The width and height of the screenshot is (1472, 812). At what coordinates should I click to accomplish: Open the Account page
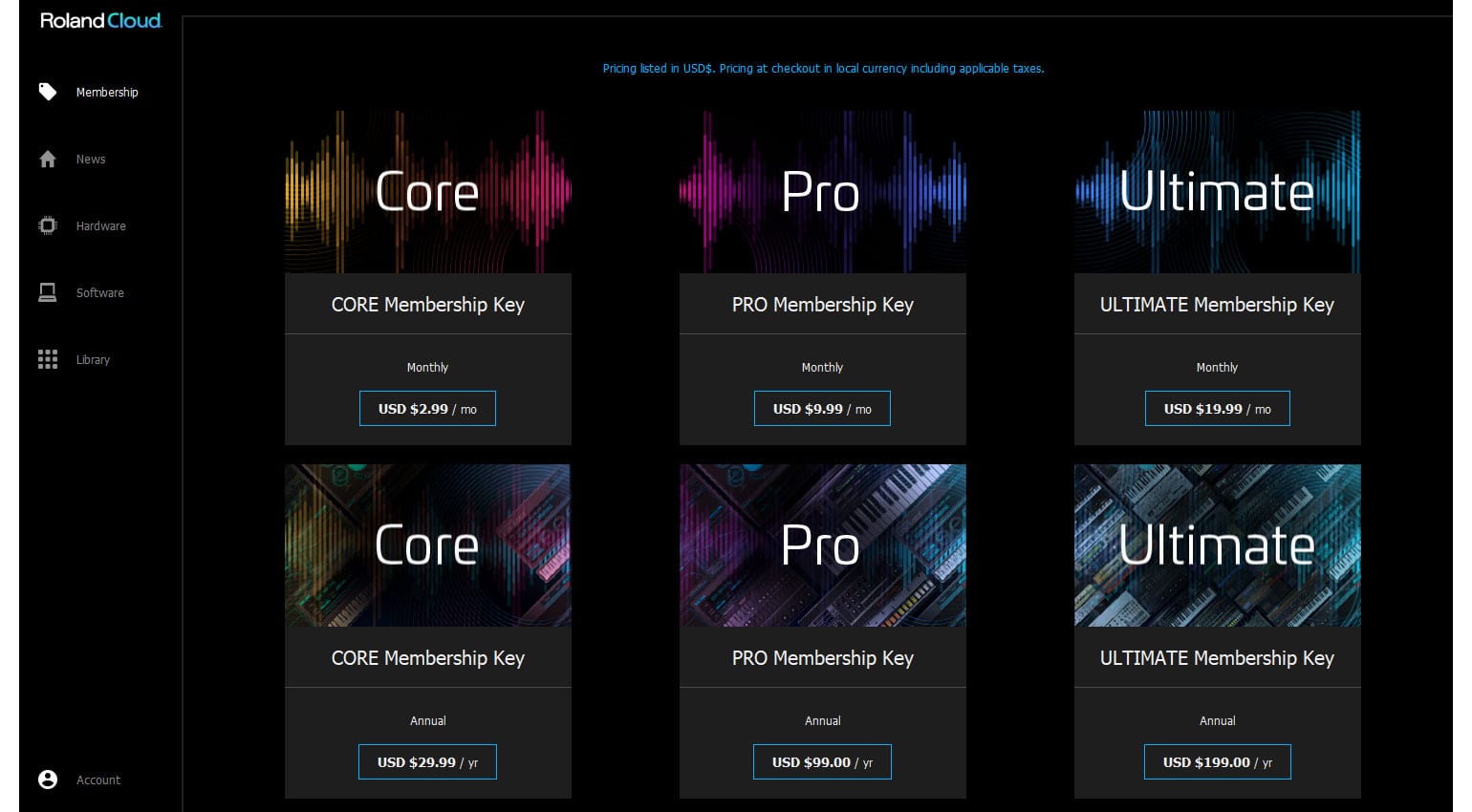tap(98, 780)
